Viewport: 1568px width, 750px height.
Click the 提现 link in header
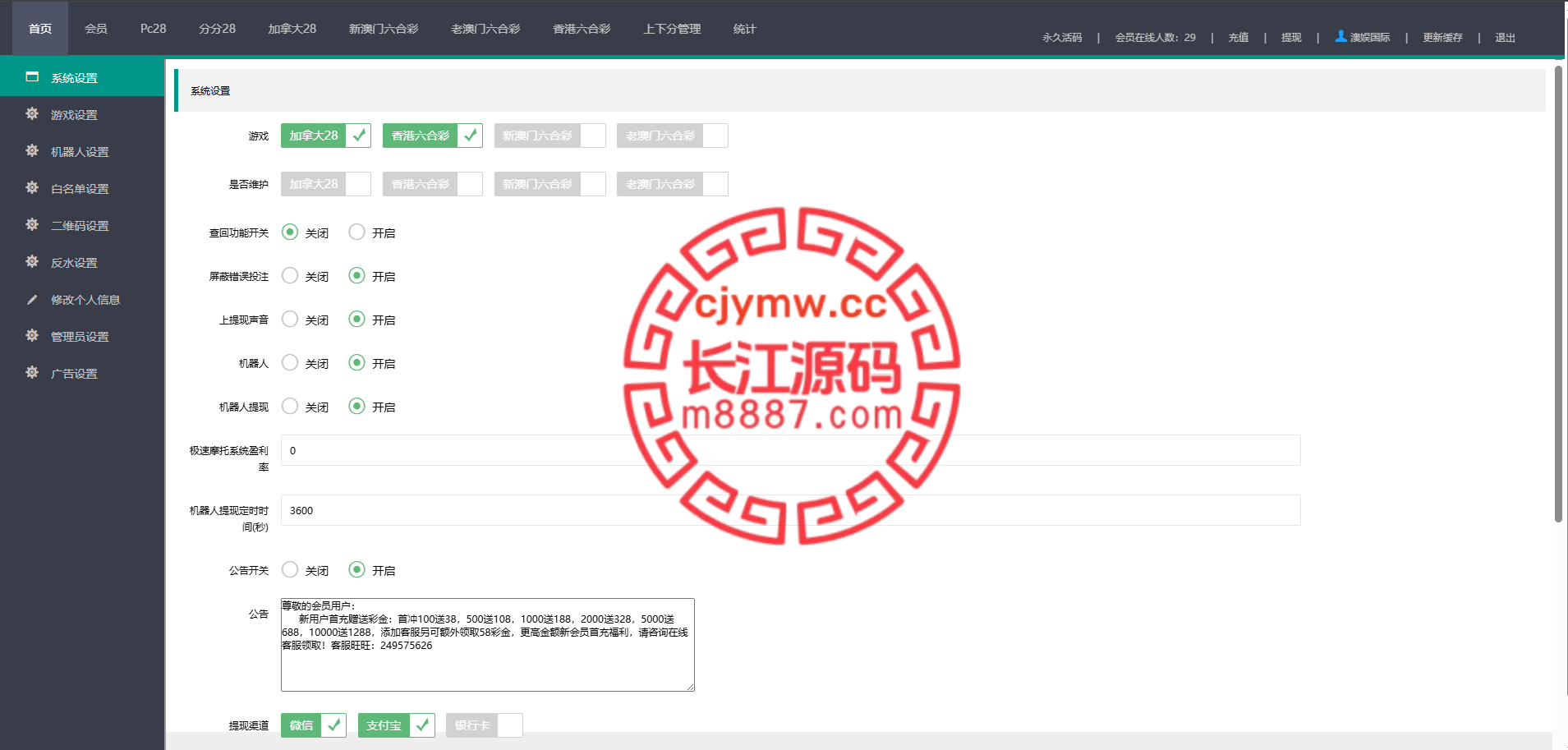click(1291, 38)
